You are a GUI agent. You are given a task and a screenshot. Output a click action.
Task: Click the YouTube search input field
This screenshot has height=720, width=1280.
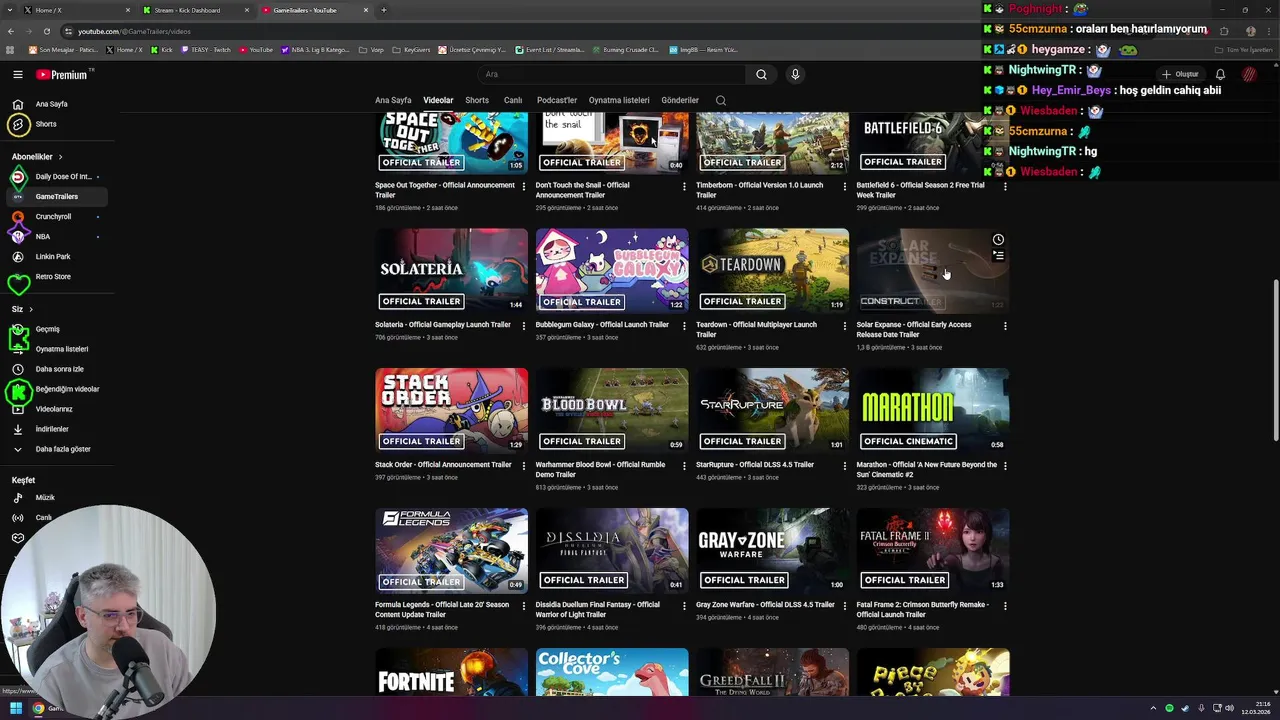point(610,74)
